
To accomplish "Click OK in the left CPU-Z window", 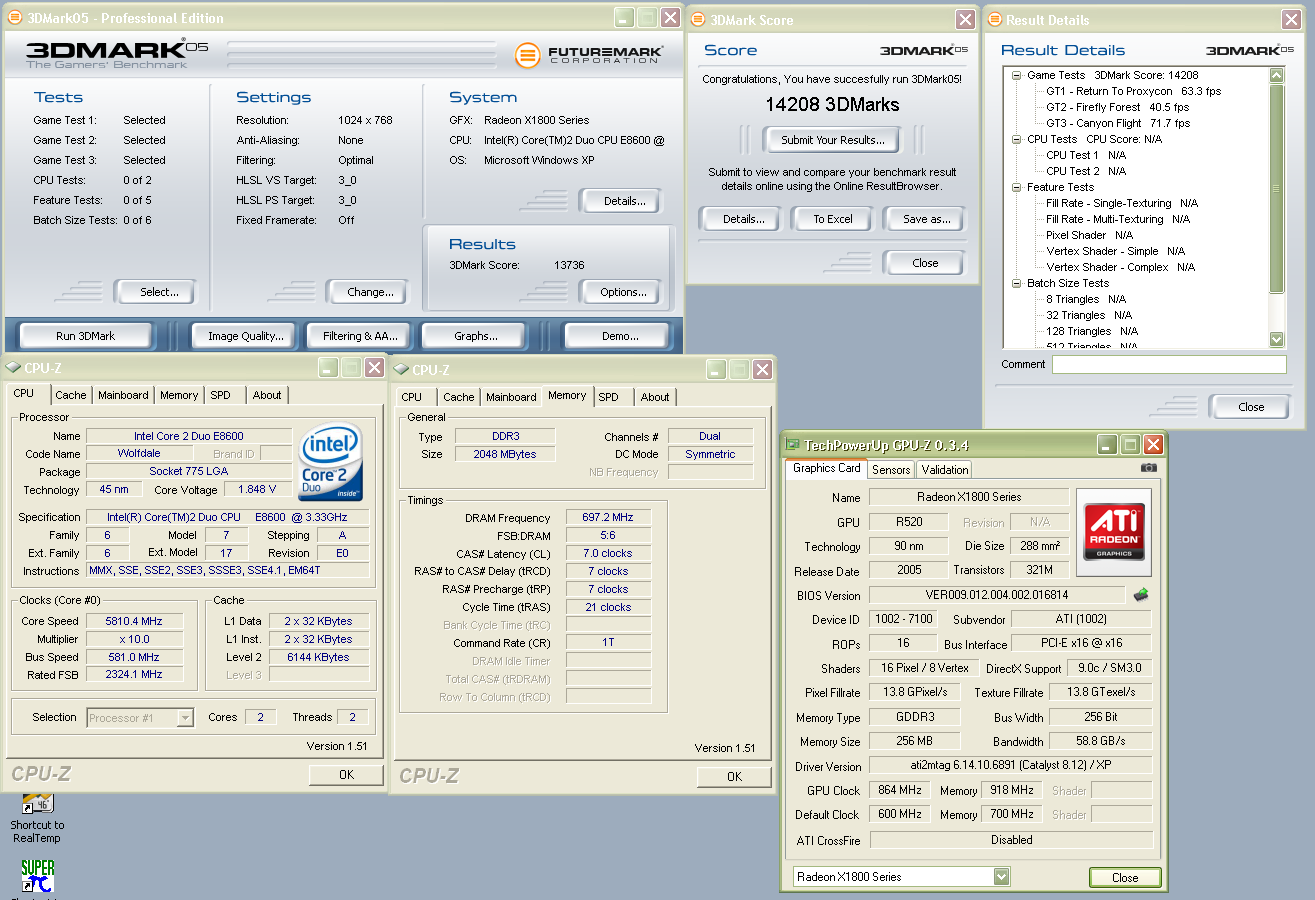I will click(346, 775).
